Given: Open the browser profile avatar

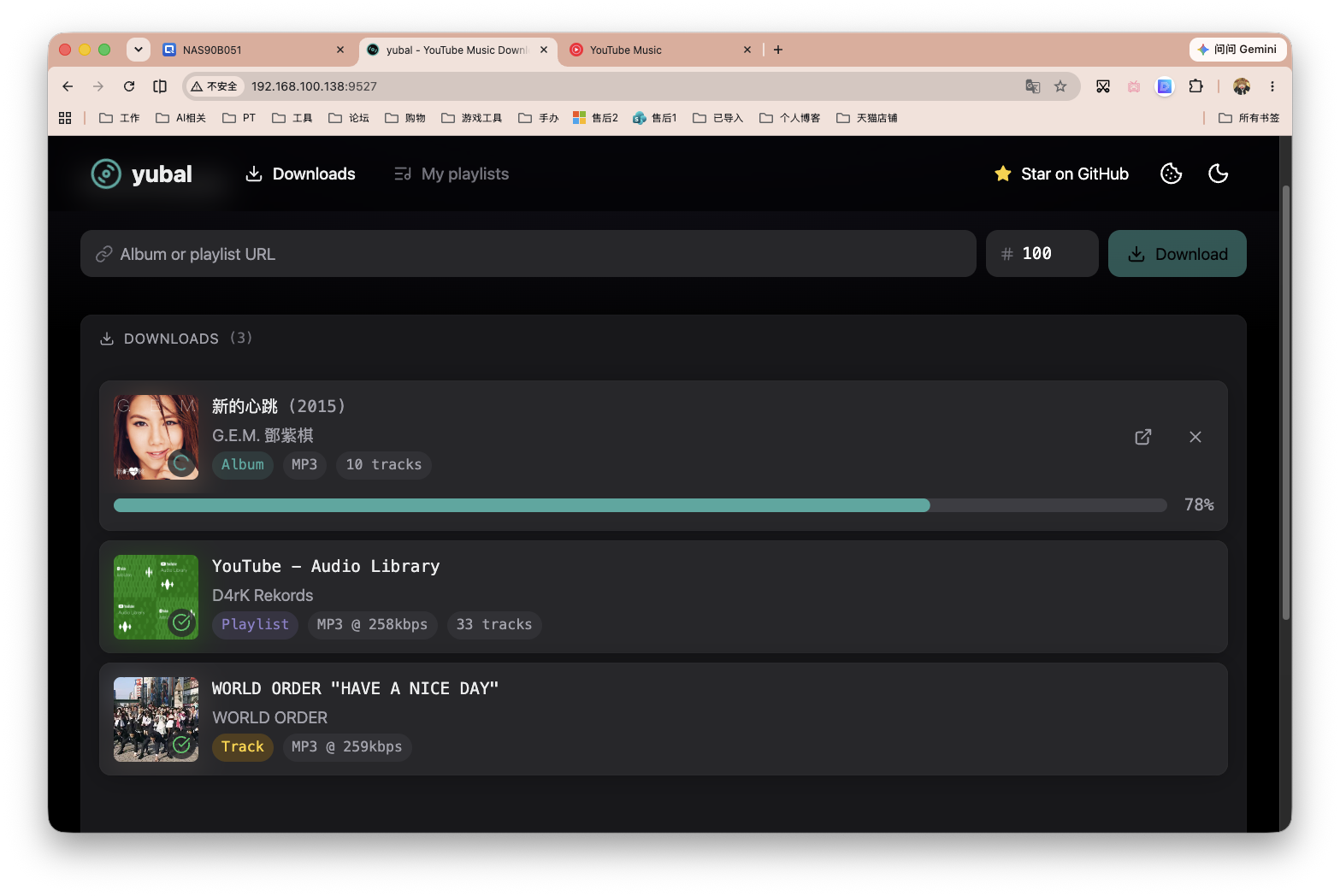Looking at the screenshot, I should pyautogui.click(x=1242, y=86).
